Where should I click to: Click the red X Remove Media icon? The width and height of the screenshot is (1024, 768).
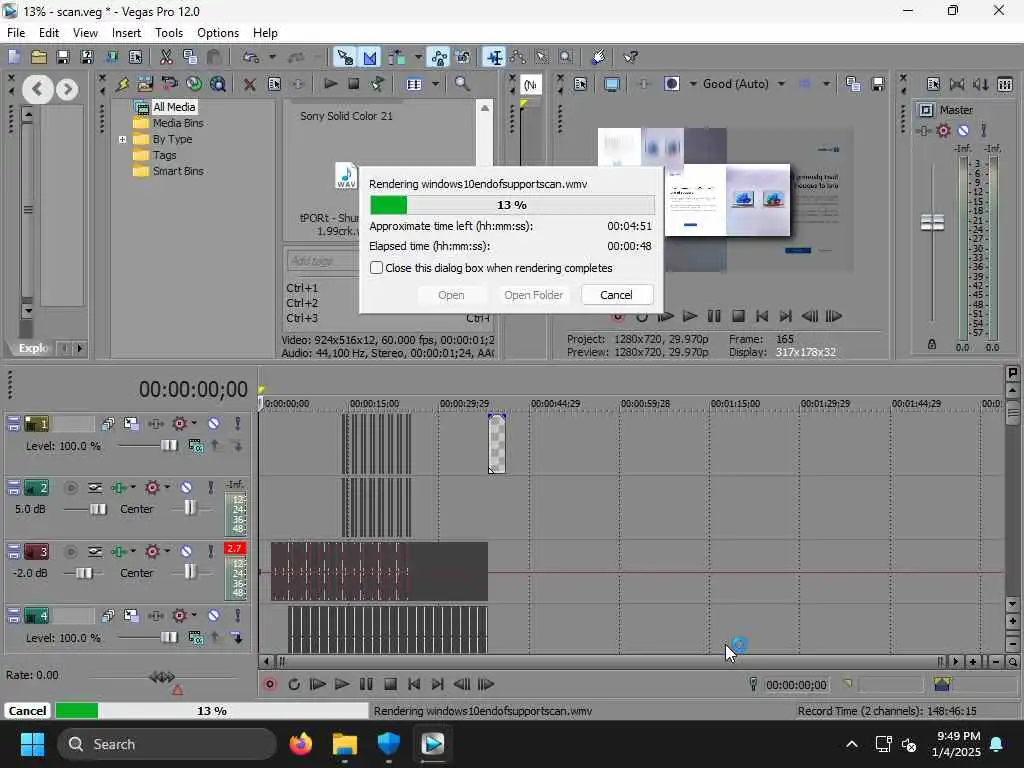249,84
